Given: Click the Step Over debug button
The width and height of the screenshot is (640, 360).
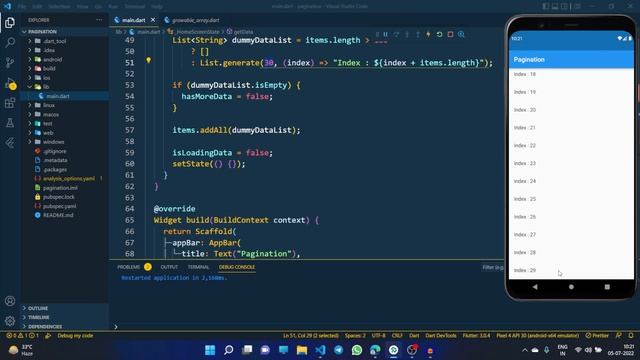Looking at the screenshot, I should (x=396, y=34).
